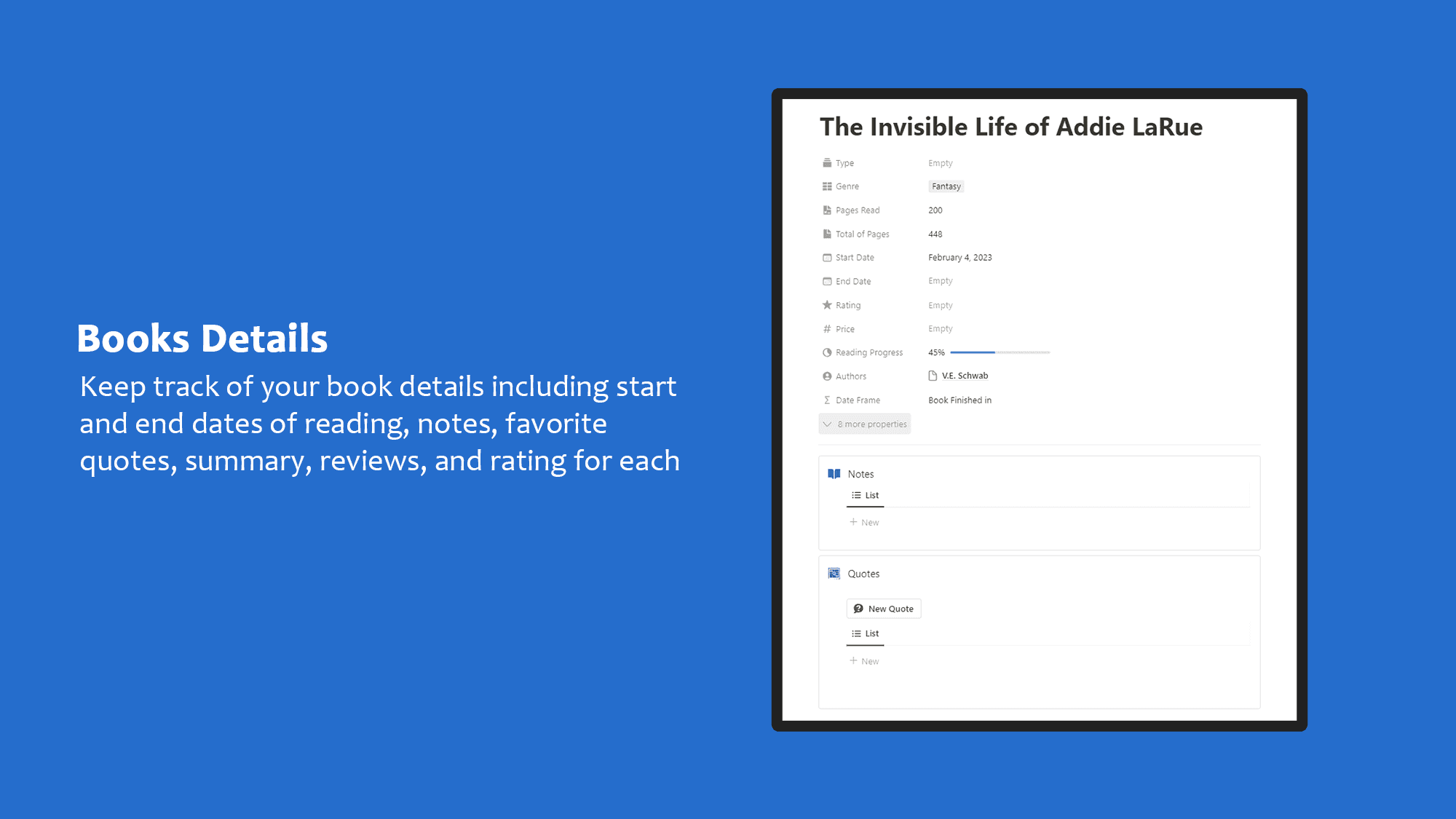Click the Authors person icon
1456x819 pixels.
click(x=827, y=376)
